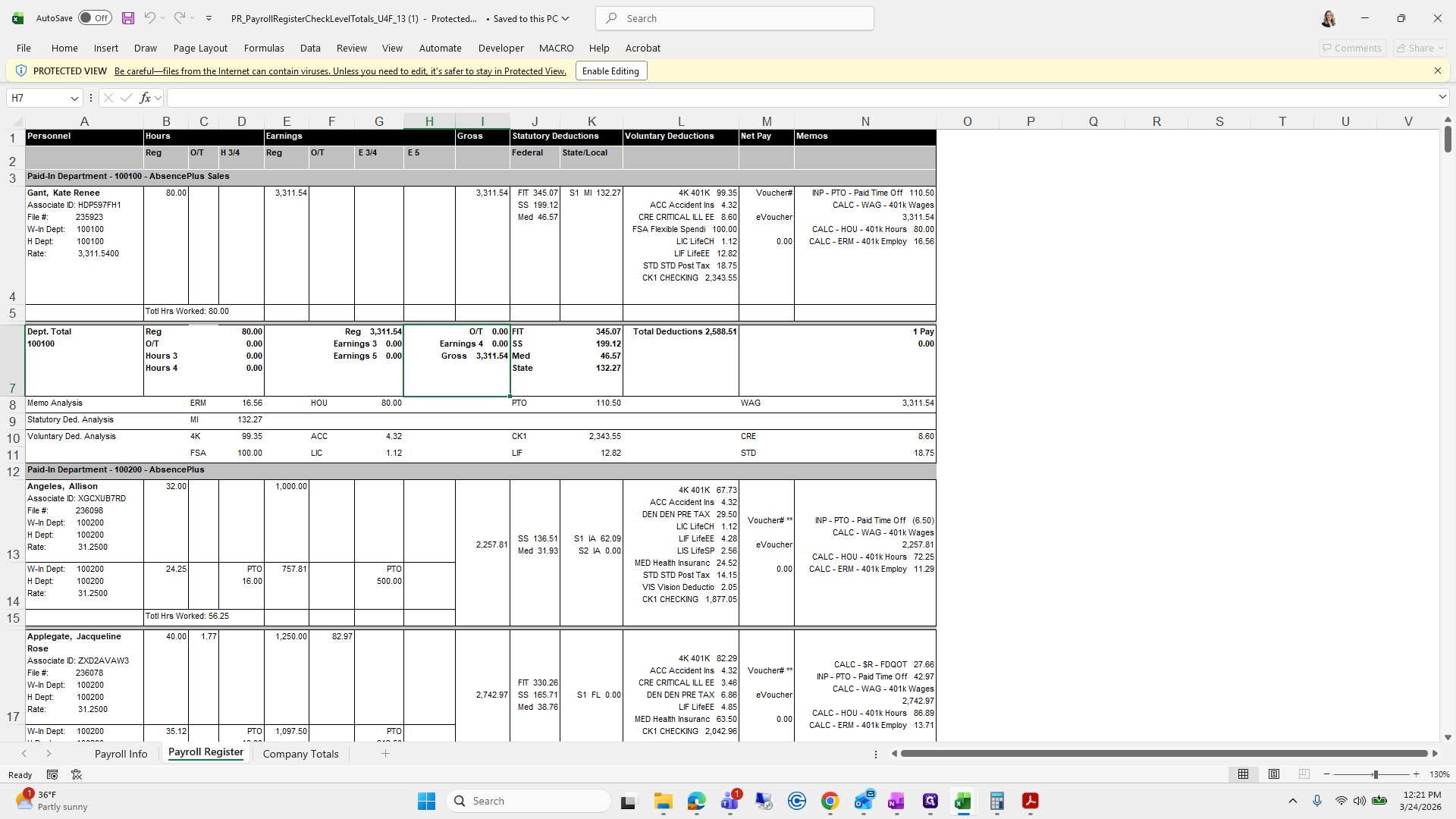The height and width of the screenshot is (819, 1456).
Task: Switch to Page Layout view via status bar icon
Action: click(1273, 774)
